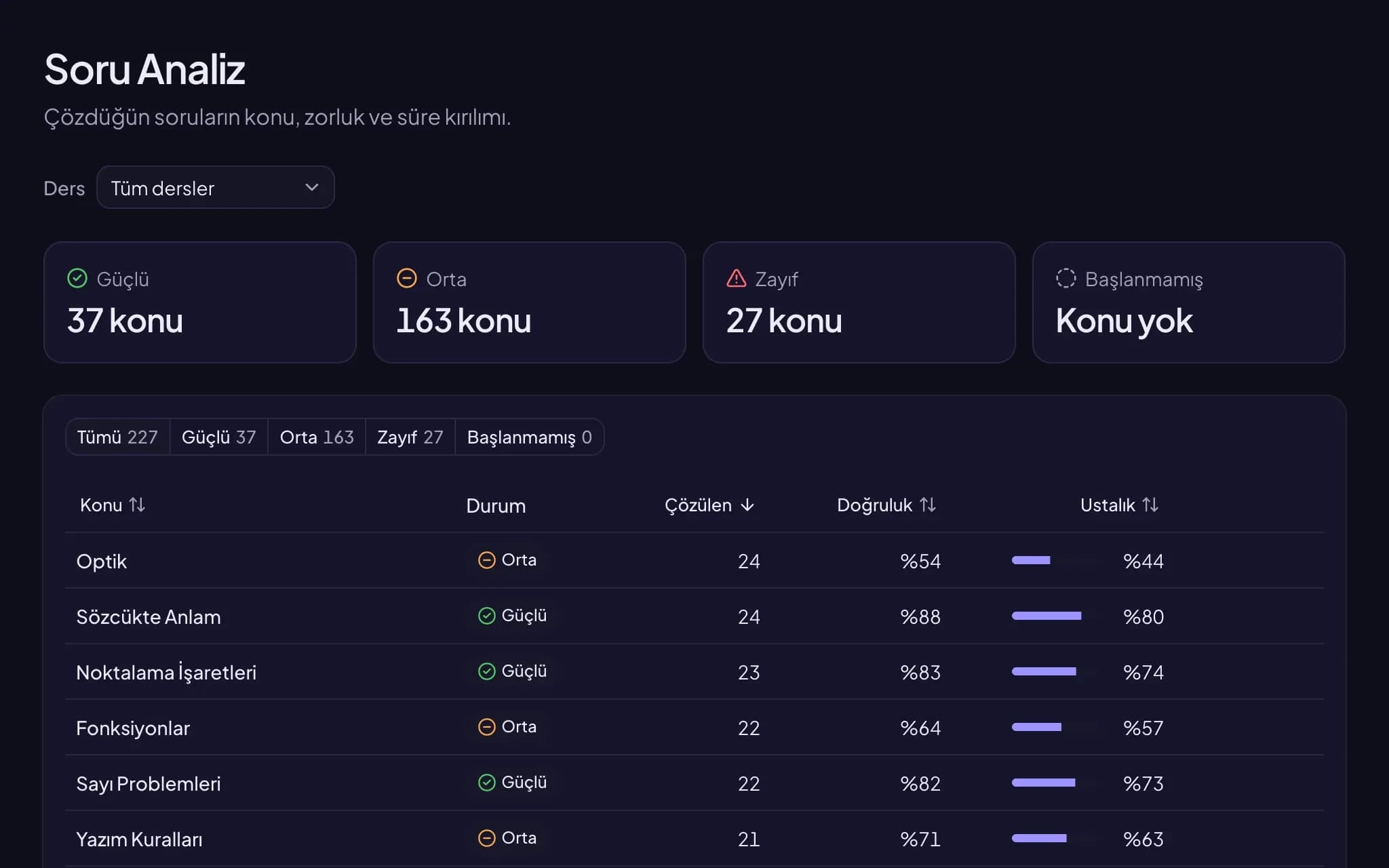Click the Sözcükte Anlam topic name
The image size is (1389, 868).
pos(149,617)
